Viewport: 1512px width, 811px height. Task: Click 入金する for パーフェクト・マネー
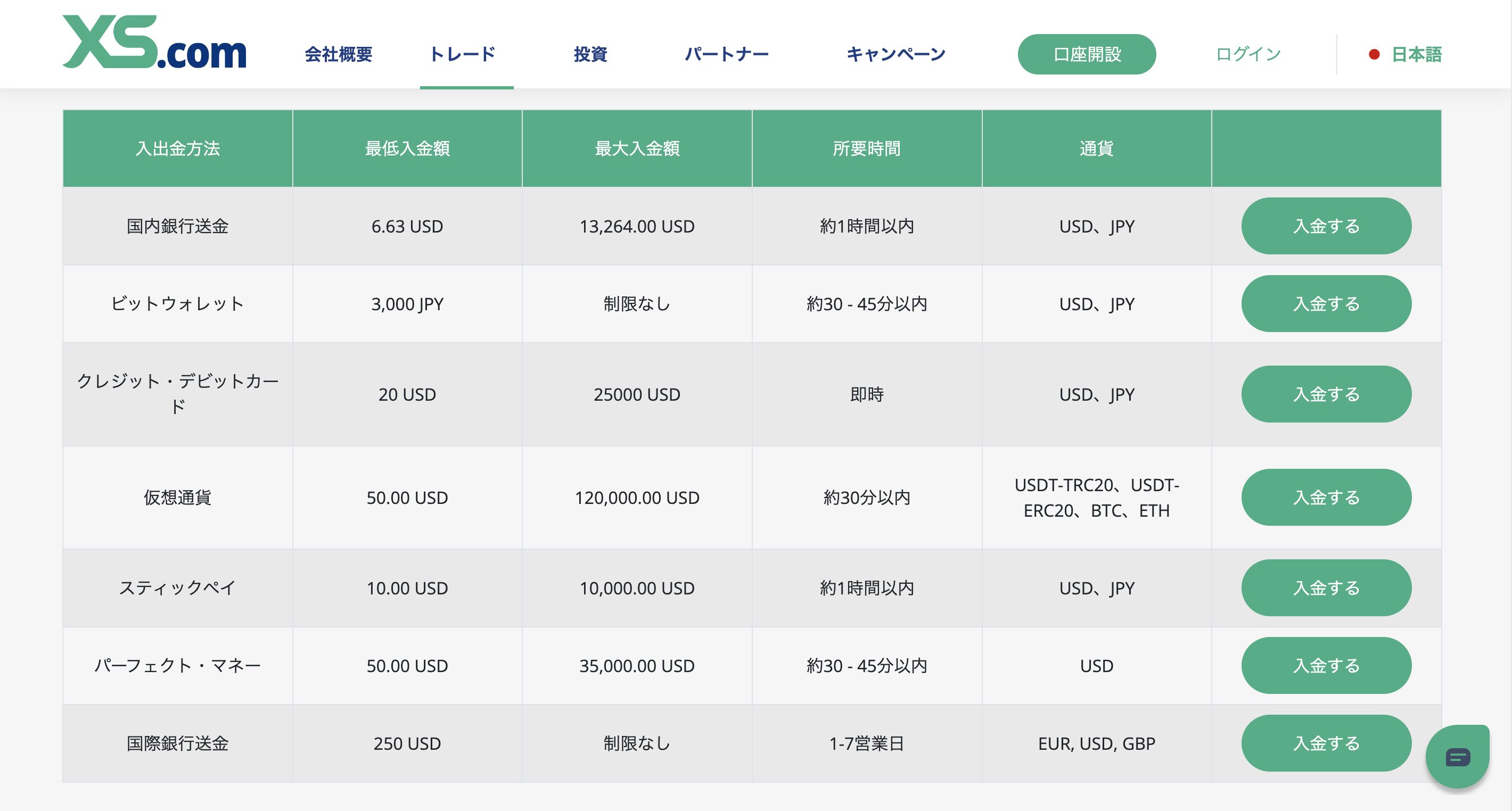point(1326,666)
